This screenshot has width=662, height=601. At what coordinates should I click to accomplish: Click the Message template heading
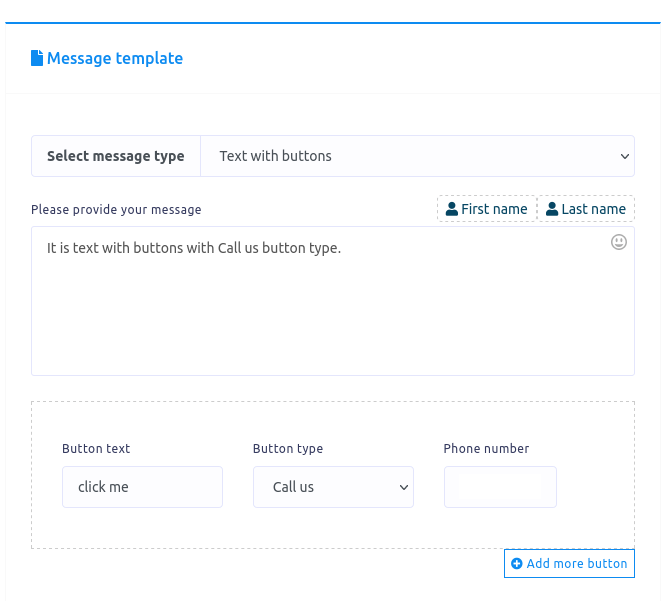tap(115, 58)
